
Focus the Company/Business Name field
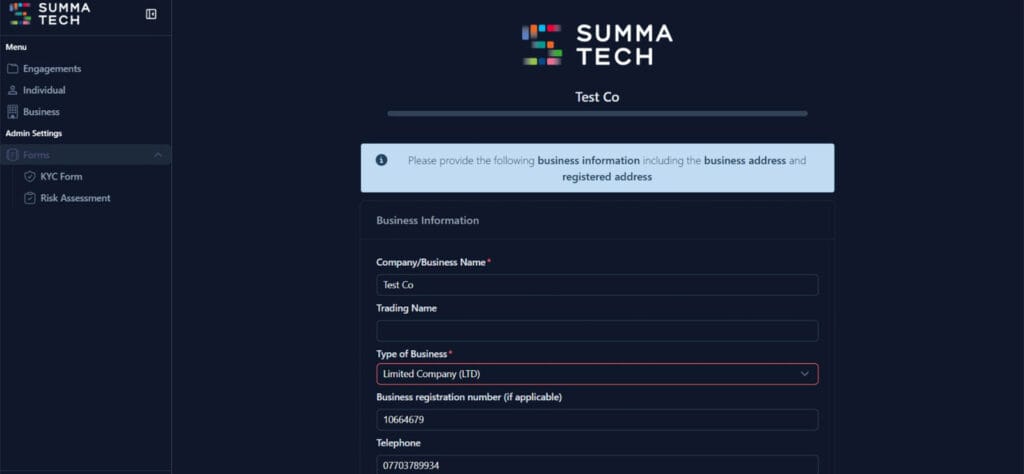click(x=597, y=285)
